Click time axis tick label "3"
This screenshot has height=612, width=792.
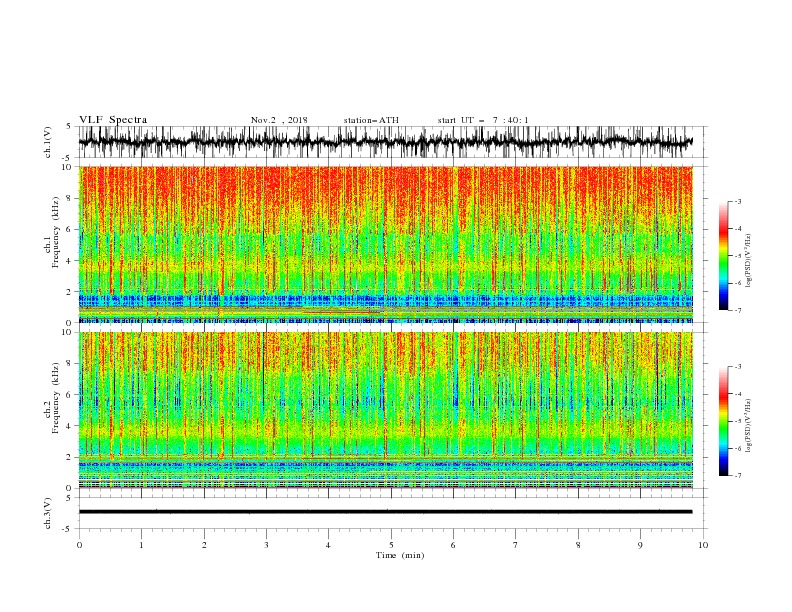pos(266,545)
